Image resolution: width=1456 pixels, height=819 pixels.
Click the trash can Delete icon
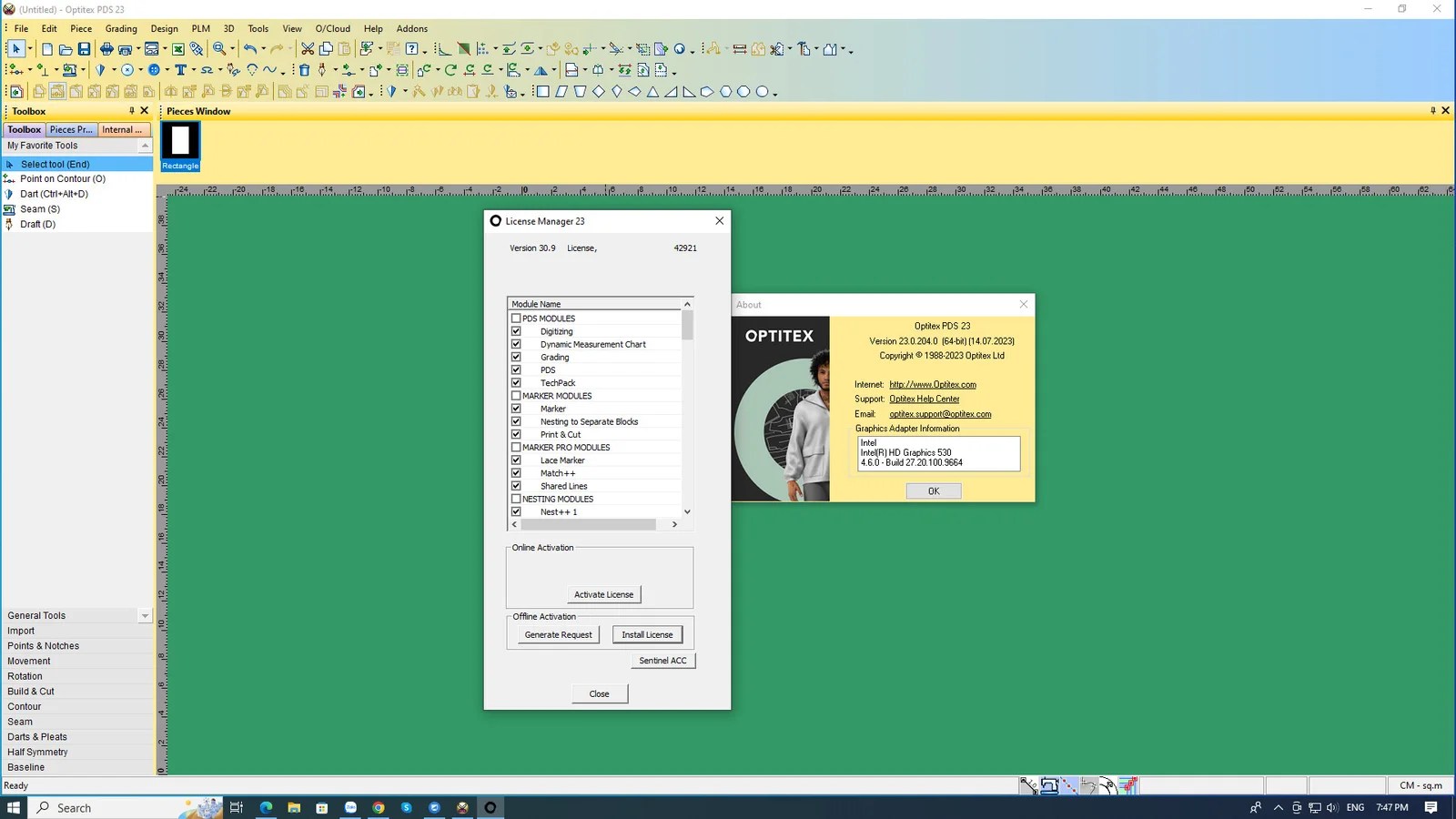(x=305, y=70)
